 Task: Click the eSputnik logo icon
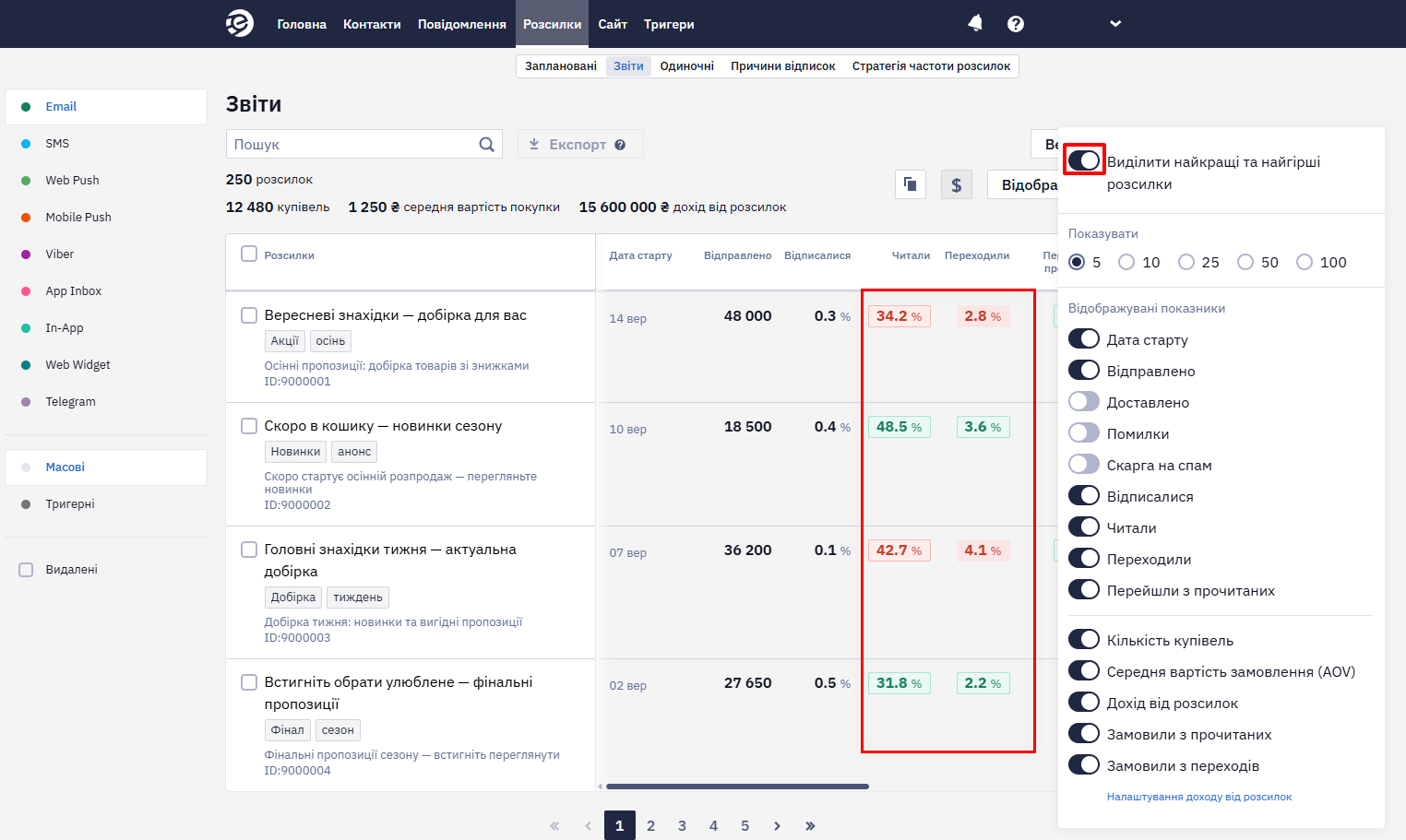click(240, 23)
